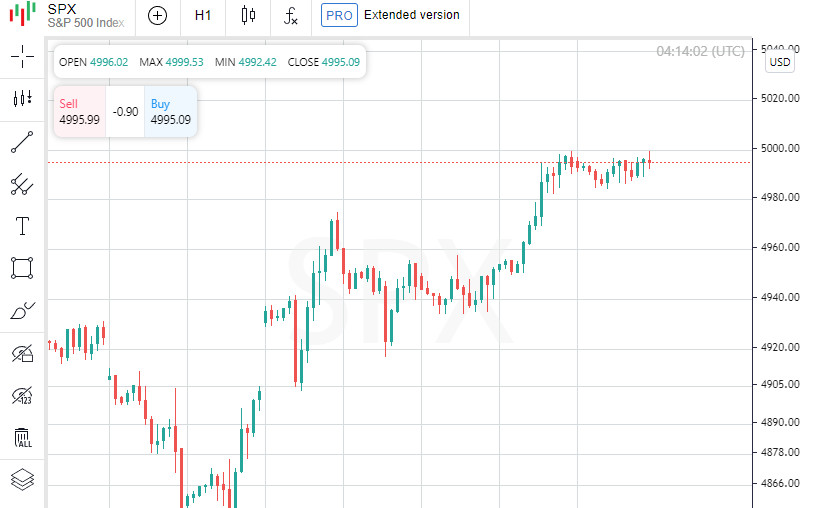The width and height of the screenshot is (817, 508).
Task: Click the USD currency label
Action: click(780, 63)
